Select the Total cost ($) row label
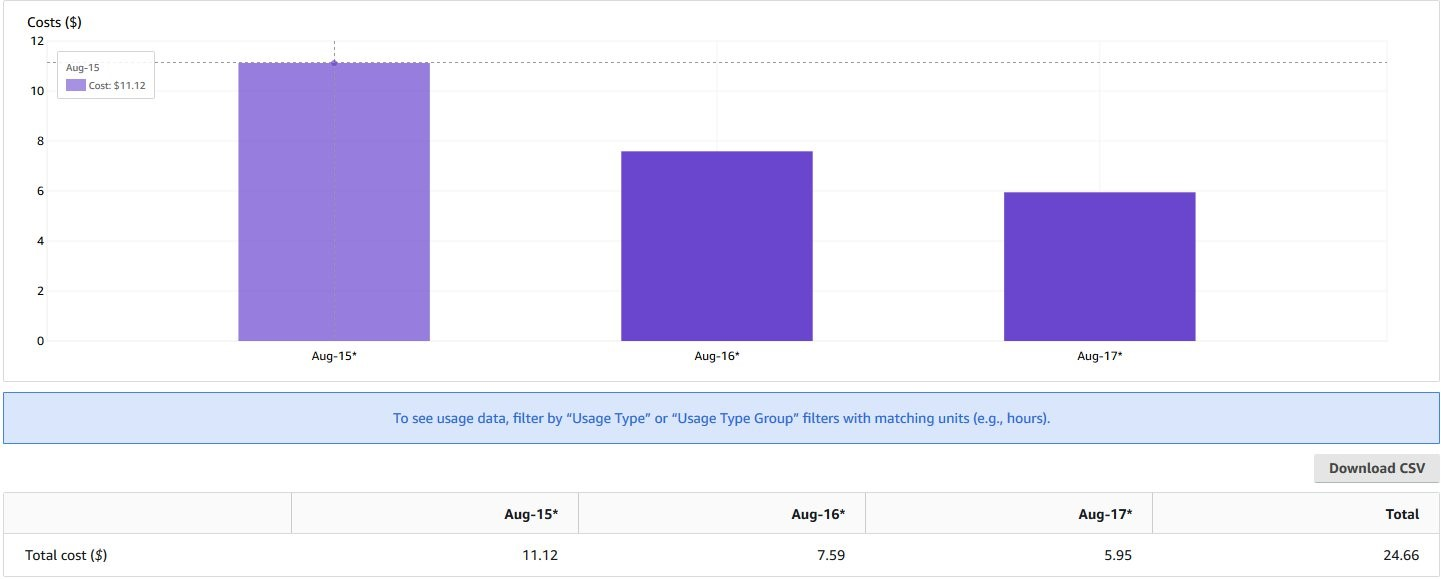This screenshot has height=579, width=1441. point(66,555)
